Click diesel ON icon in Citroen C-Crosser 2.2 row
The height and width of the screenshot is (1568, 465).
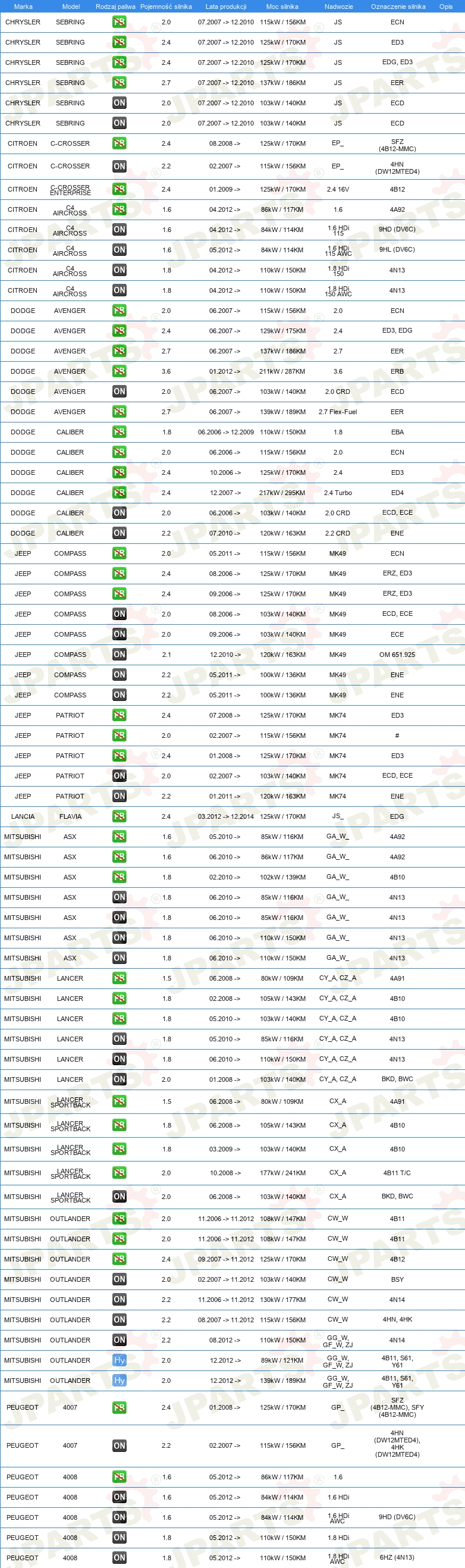coord(120,166)
